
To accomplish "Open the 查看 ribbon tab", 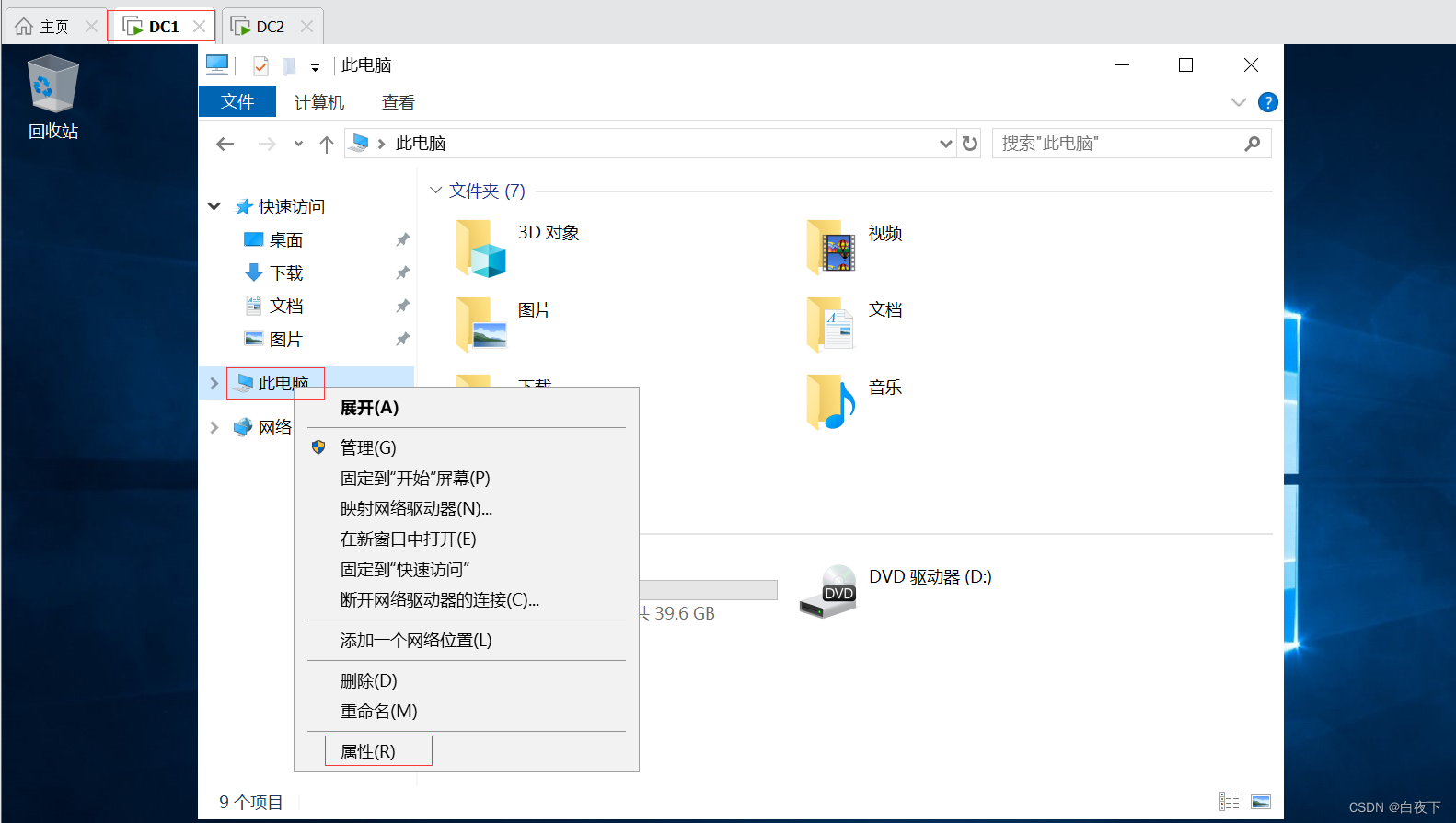I will coord(399,102).
